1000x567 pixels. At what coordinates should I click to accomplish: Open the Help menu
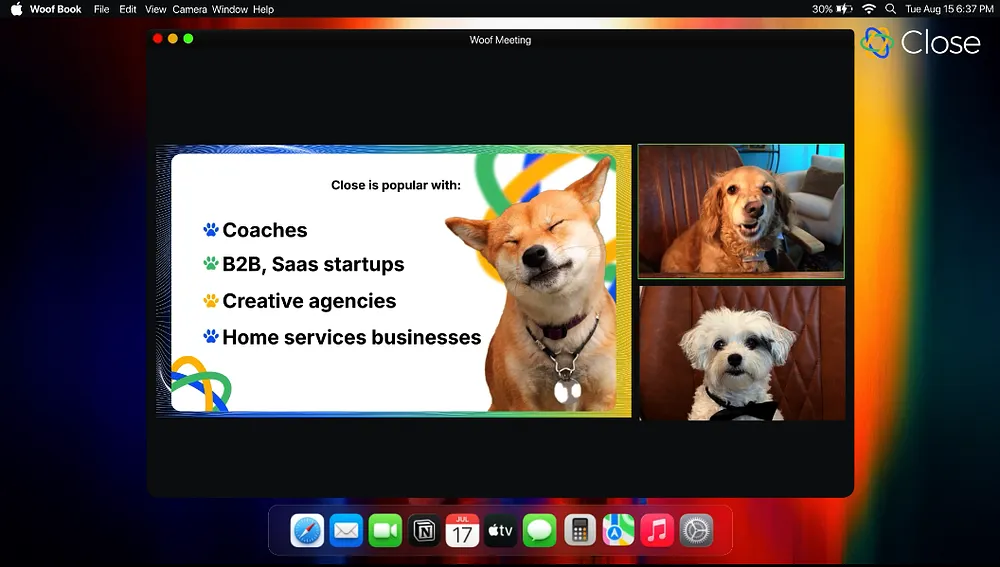(x=263, y=9)
